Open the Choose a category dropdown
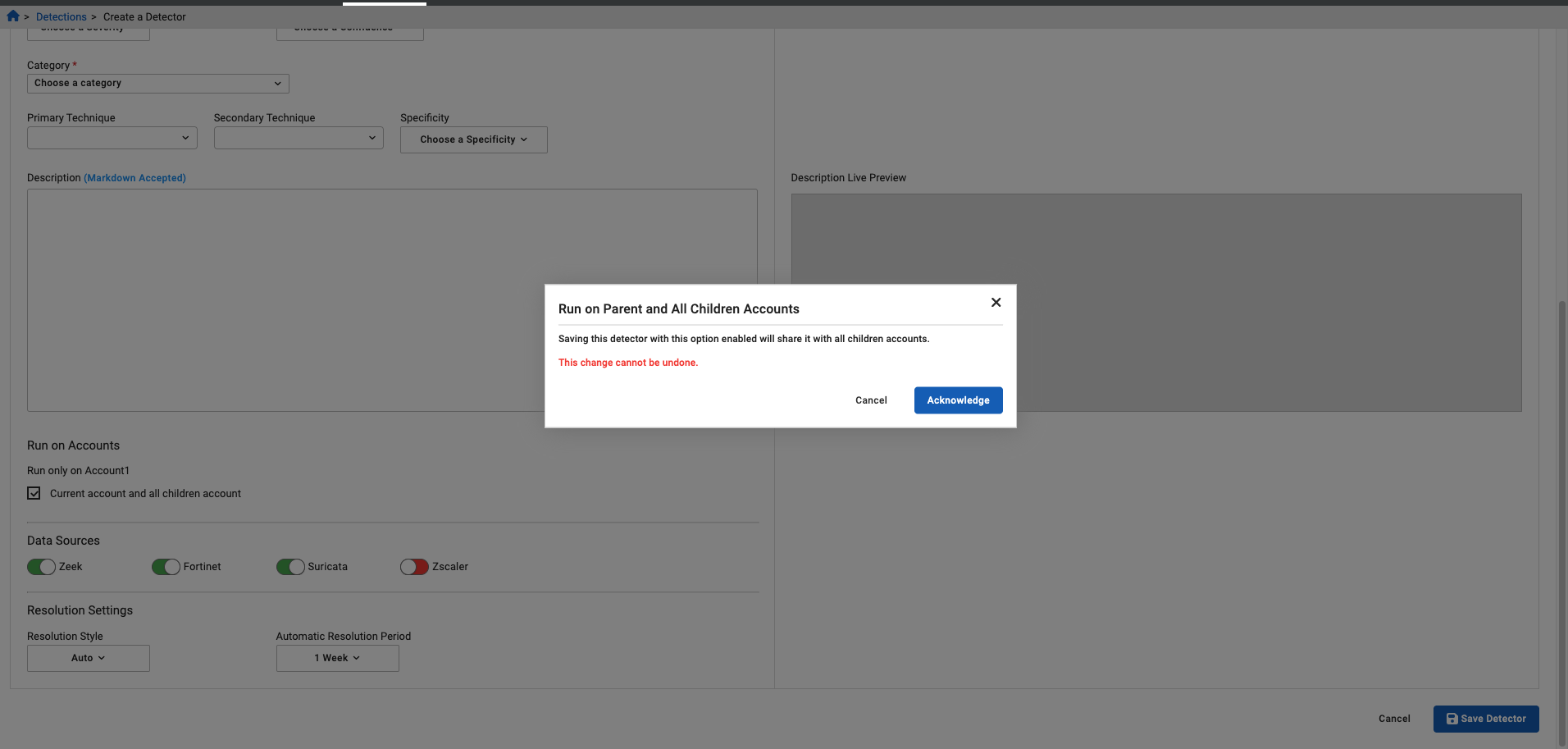Viewport: 1568px width, 749px height. click(x=157, y=84)
